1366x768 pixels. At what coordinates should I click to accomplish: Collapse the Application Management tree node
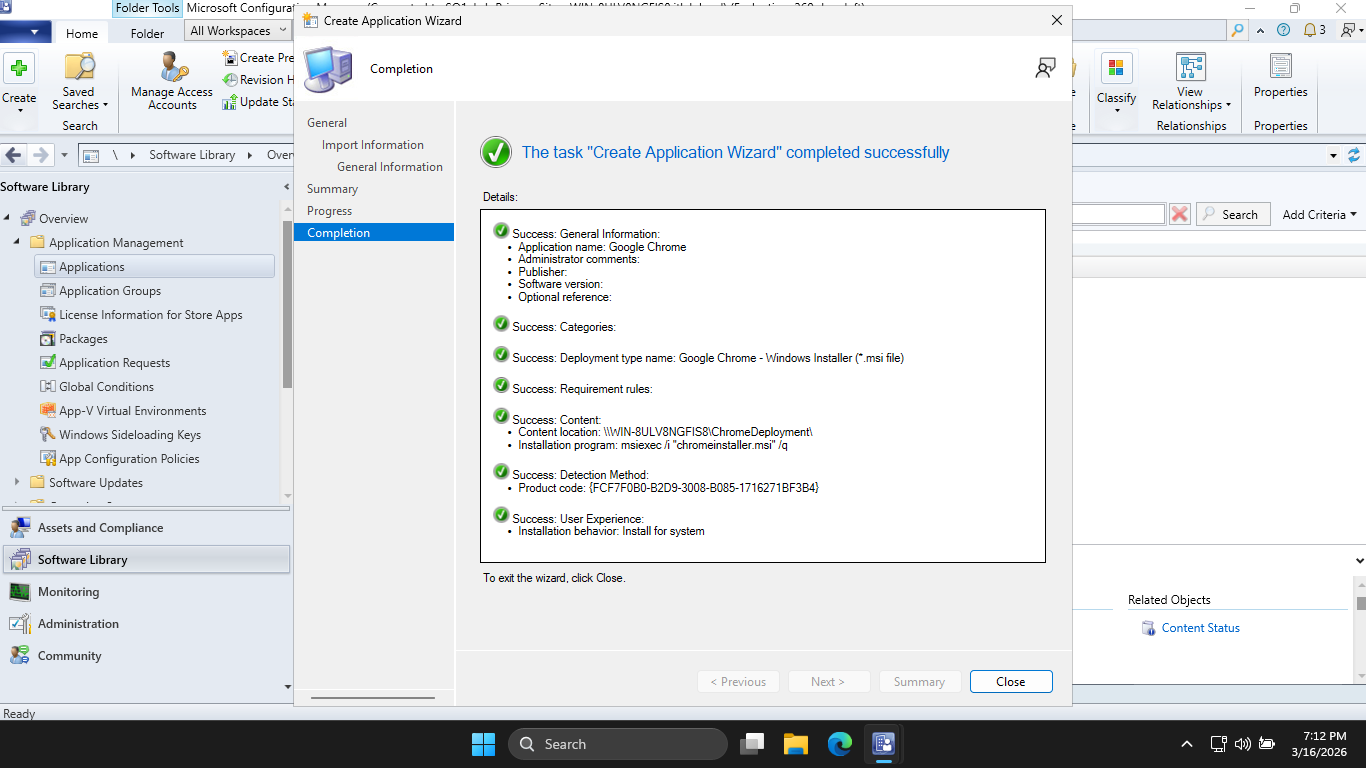coord(17,242)
